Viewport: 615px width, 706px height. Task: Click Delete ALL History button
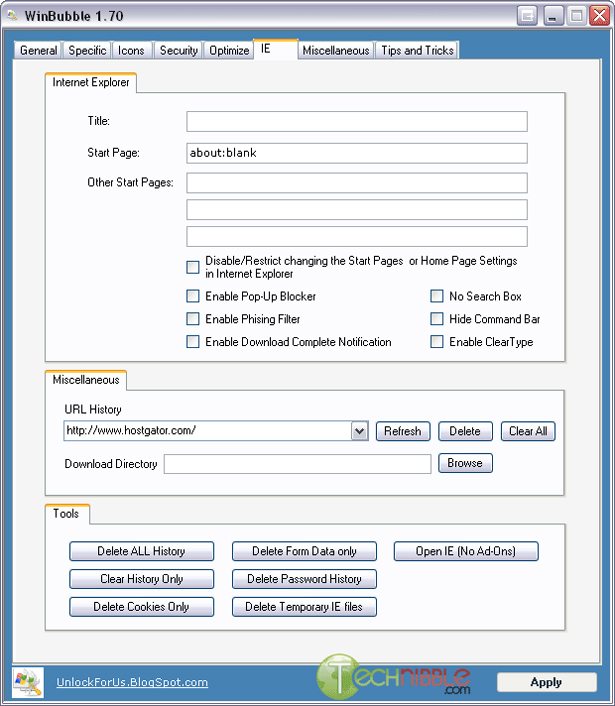[x=141, y=551]
